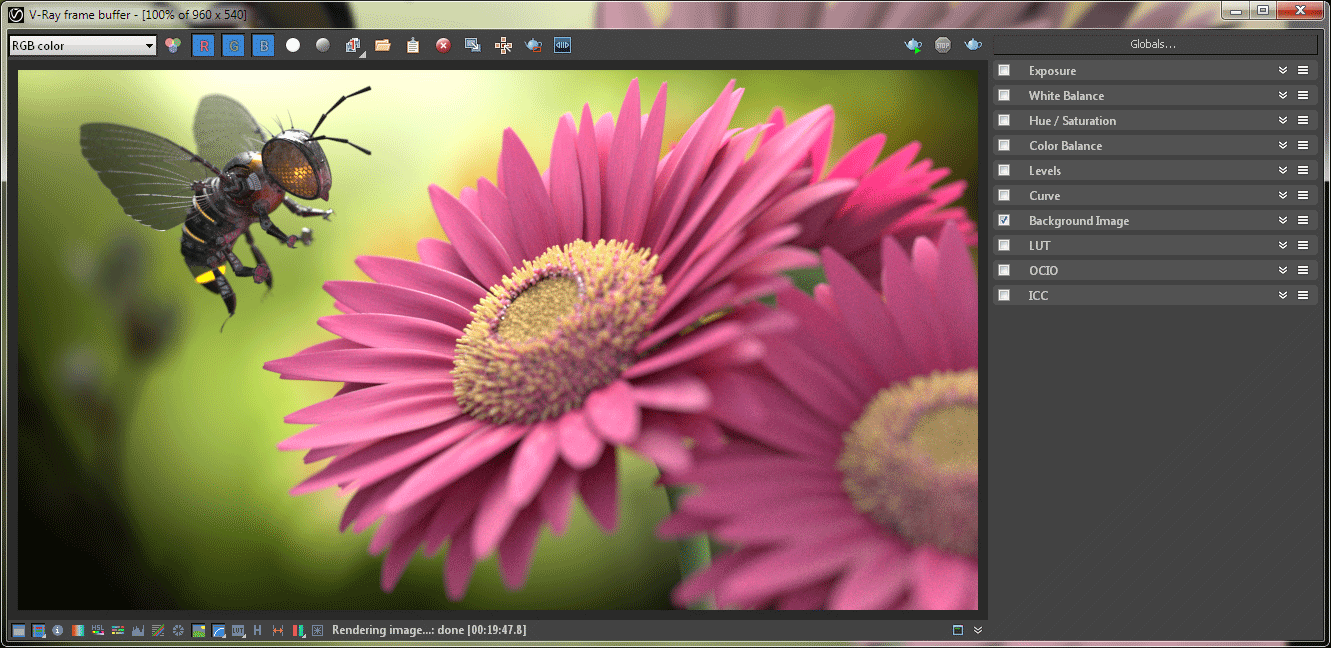Open the RGB color channel dropdown
The width and height of the screenshot is (1331, 648).
pyautogui.click(x=82, y=46)
